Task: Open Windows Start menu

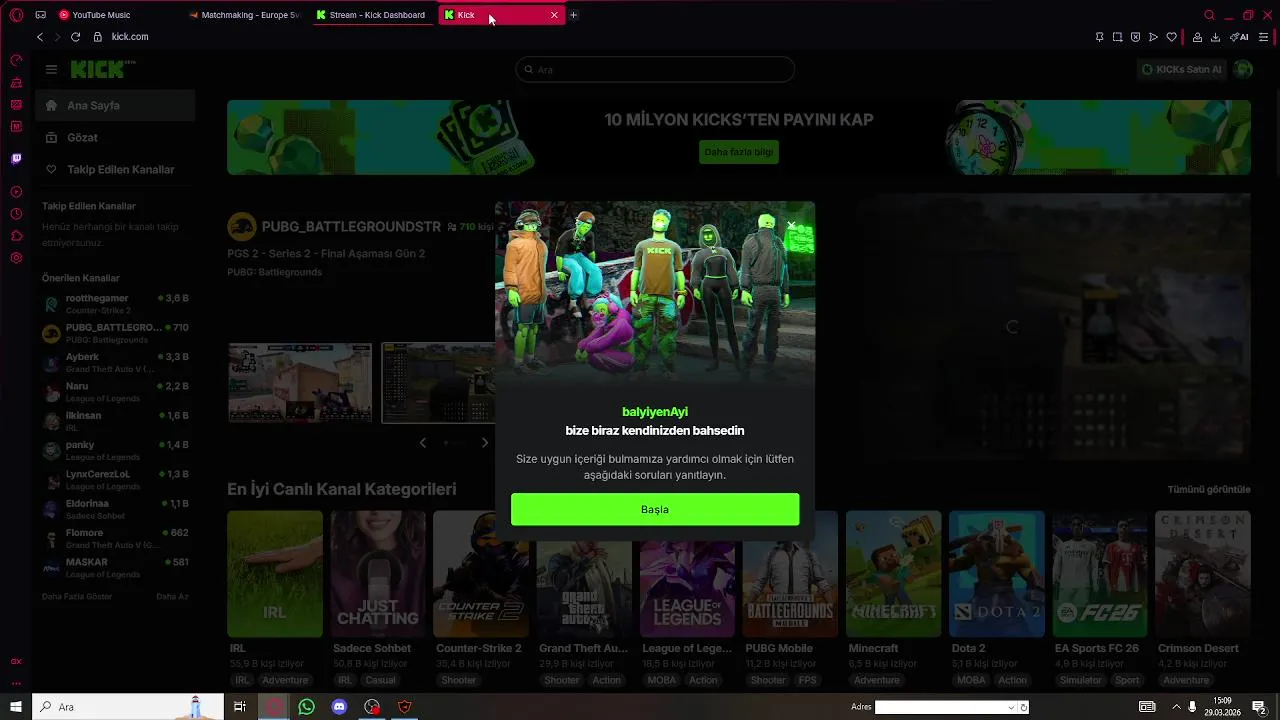Action: coord(16,707)
